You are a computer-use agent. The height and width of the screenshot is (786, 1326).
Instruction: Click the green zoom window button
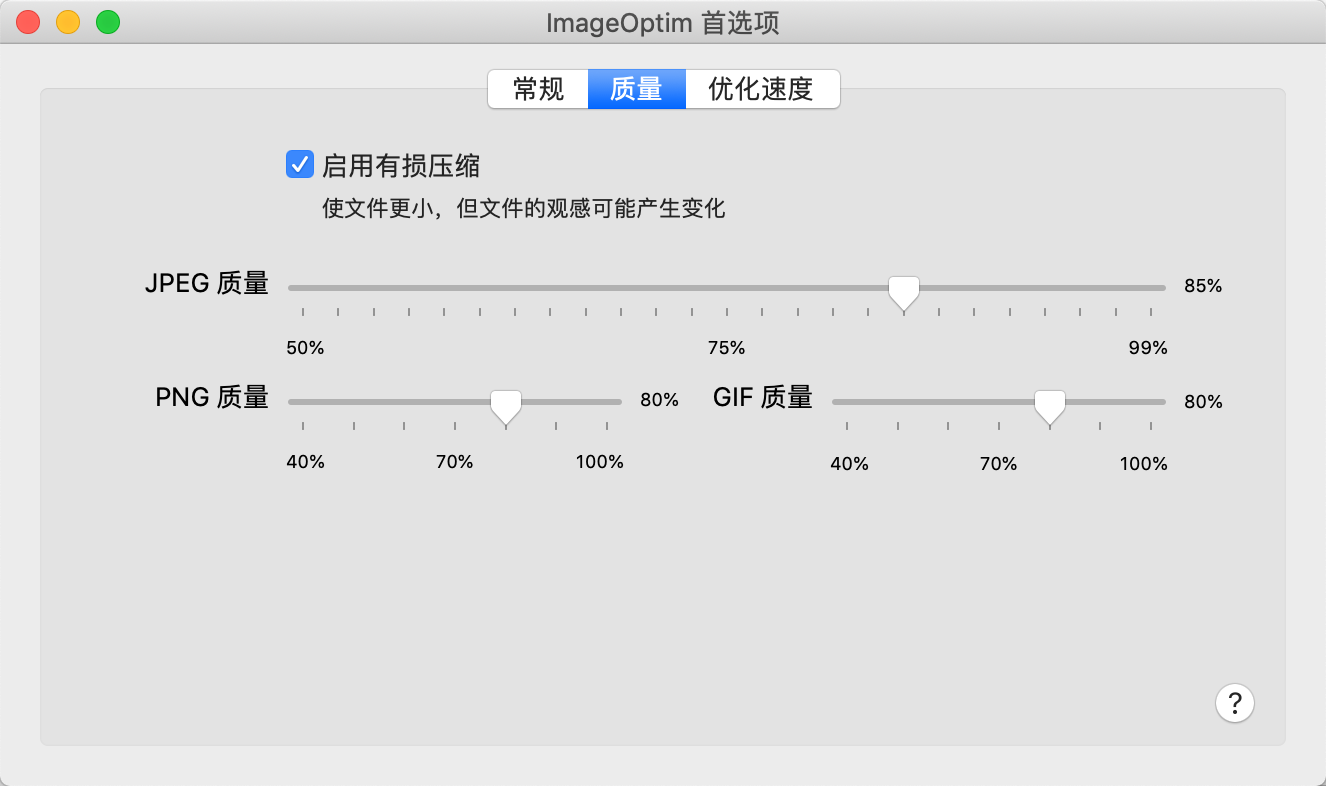coord(108,22)
